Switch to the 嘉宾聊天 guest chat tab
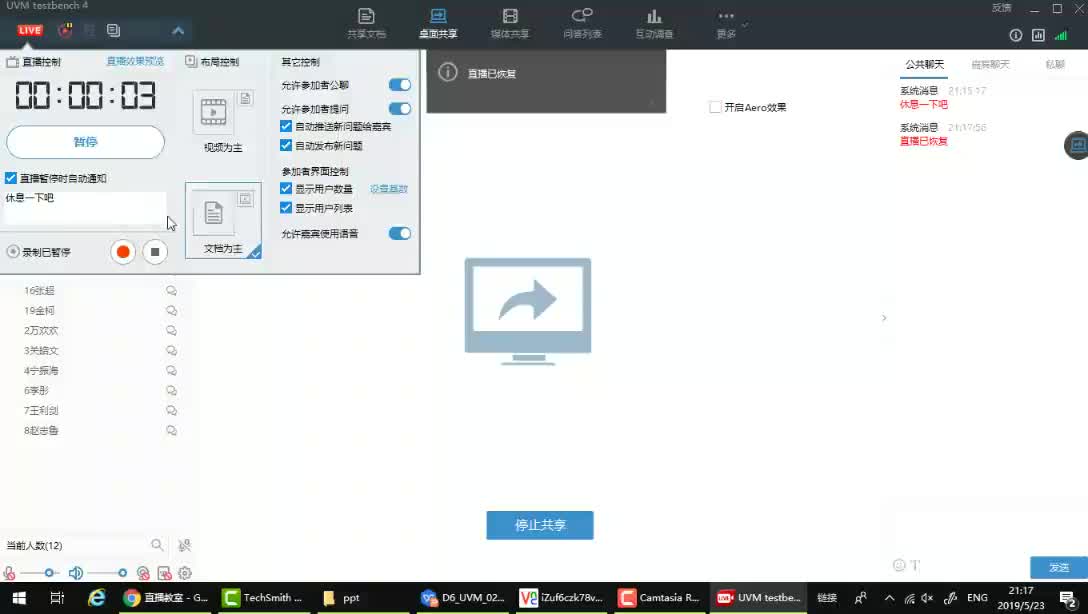Image resolution: width=1088 pixels, height=614 pixels. [x=990, y=65]
